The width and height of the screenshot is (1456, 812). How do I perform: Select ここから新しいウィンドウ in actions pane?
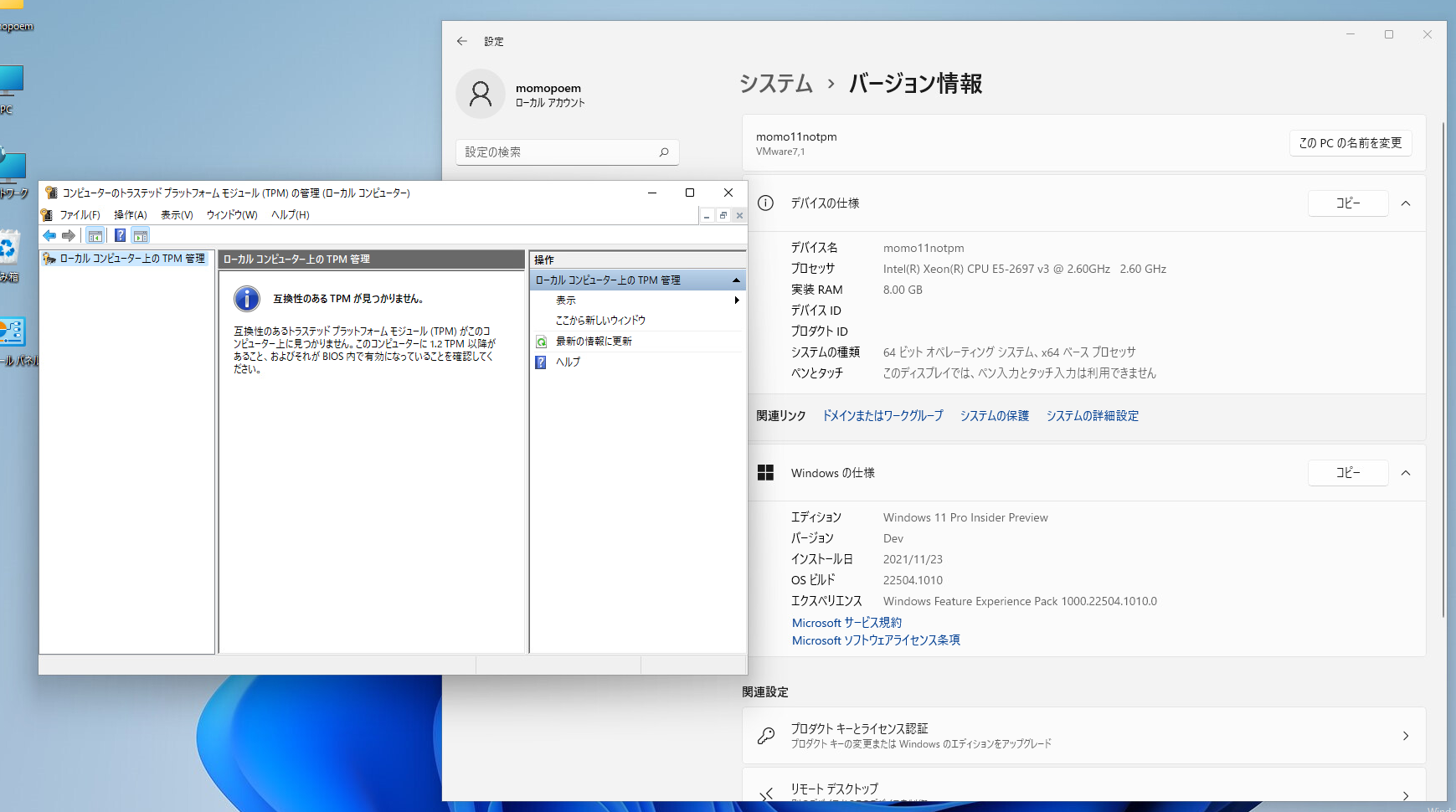point(600,321)
